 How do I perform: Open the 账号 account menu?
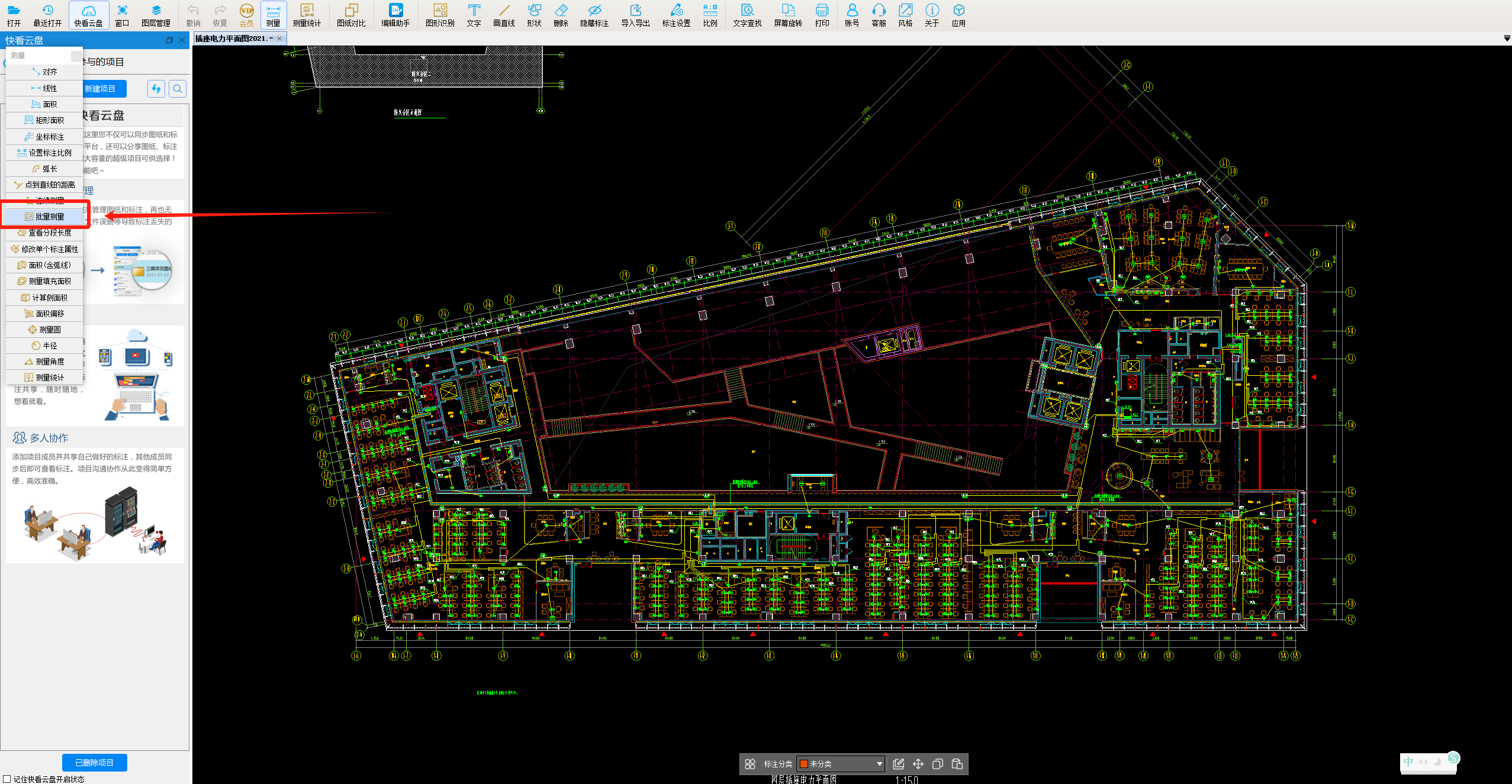click(x=852, y=15)
